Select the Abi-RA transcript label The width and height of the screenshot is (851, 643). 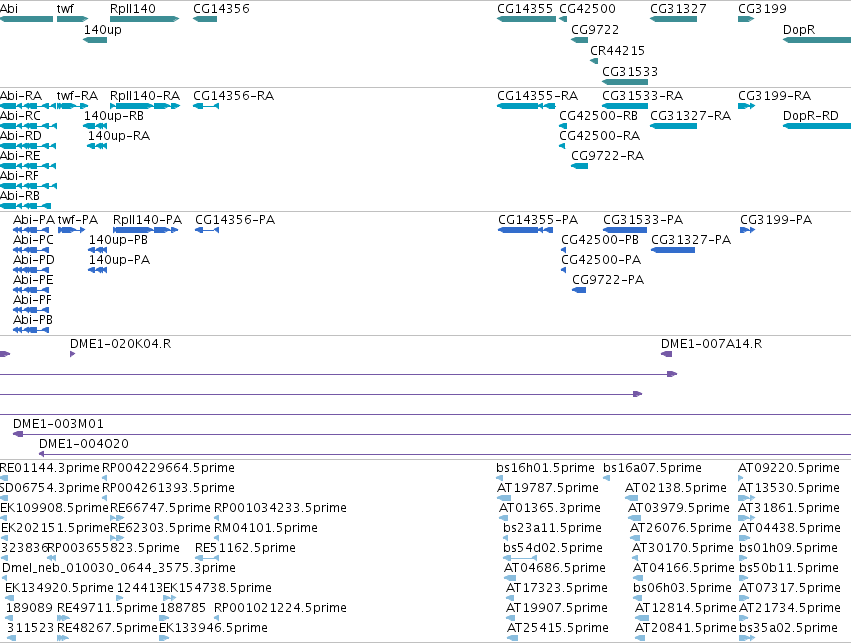coord(21,96)
